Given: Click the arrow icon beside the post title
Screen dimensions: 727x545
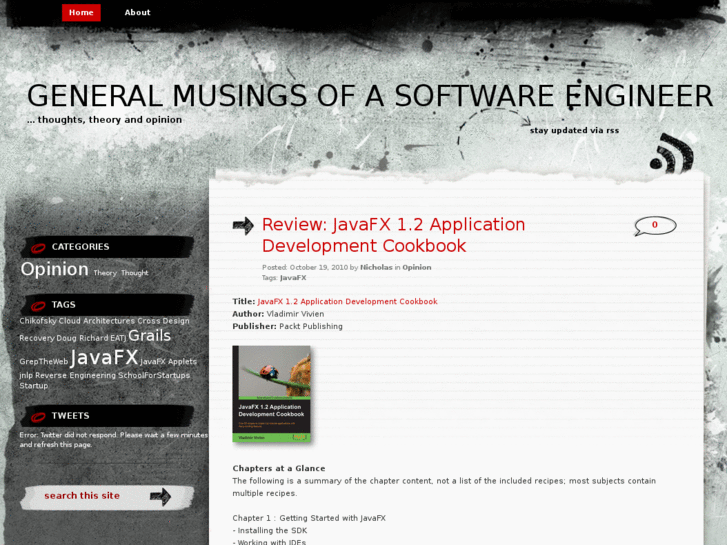Looking at the screenshot, I should click(x=243, y=226).
